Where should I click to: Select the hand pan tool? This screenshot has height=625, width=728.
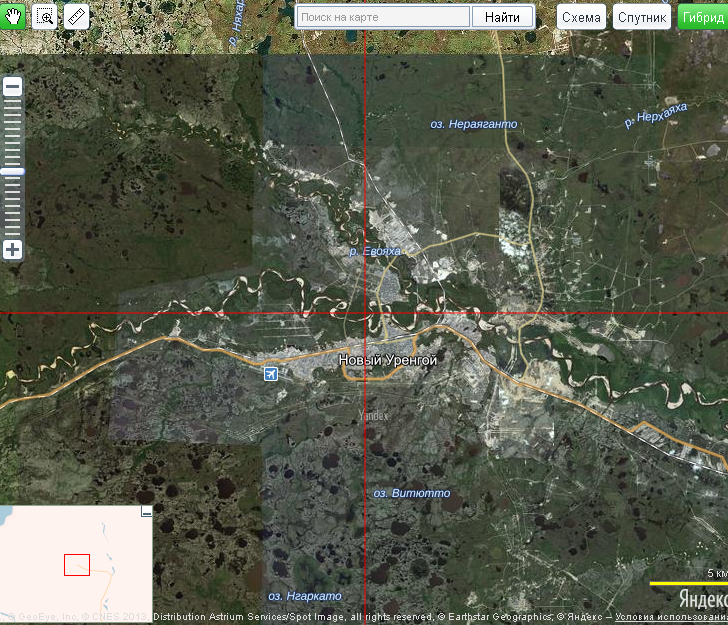pos(14,16)
